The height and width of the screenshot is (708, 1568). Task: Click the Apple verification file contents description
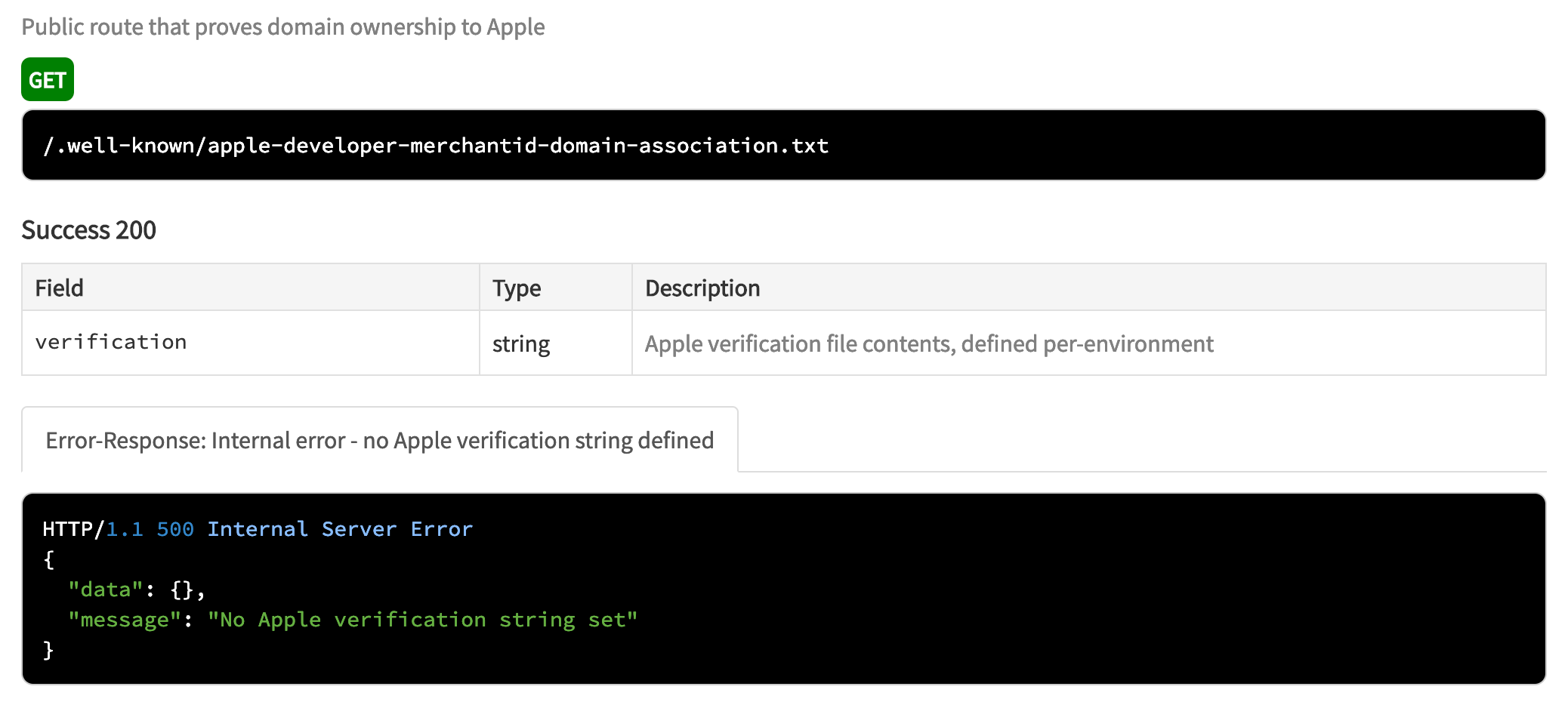[928, 344]
